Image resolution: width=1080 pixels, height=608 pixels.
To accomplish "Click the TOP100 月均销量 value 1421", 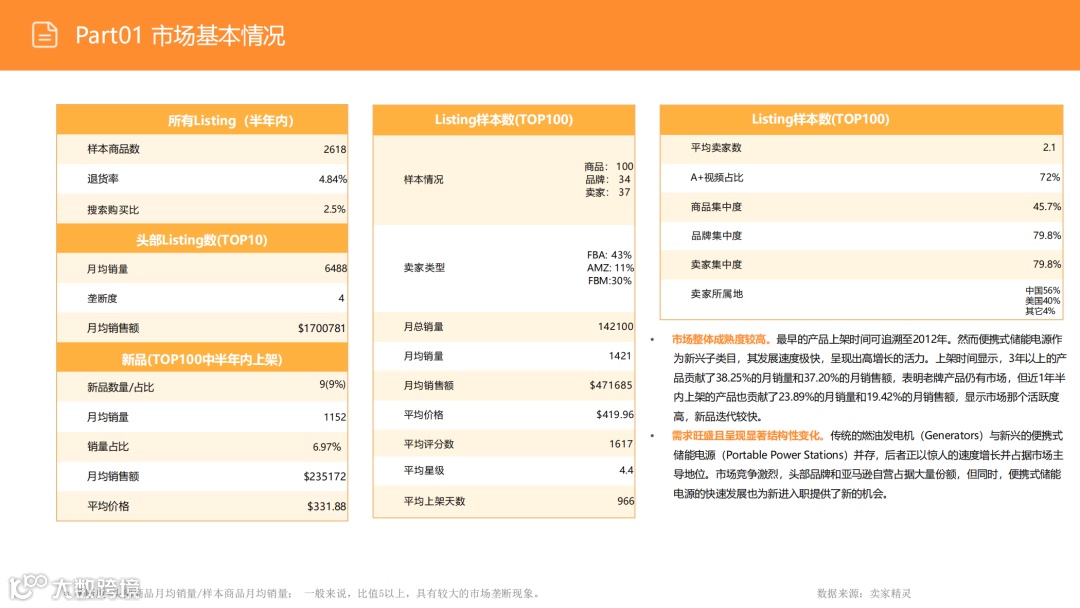I will pos(620,356).
